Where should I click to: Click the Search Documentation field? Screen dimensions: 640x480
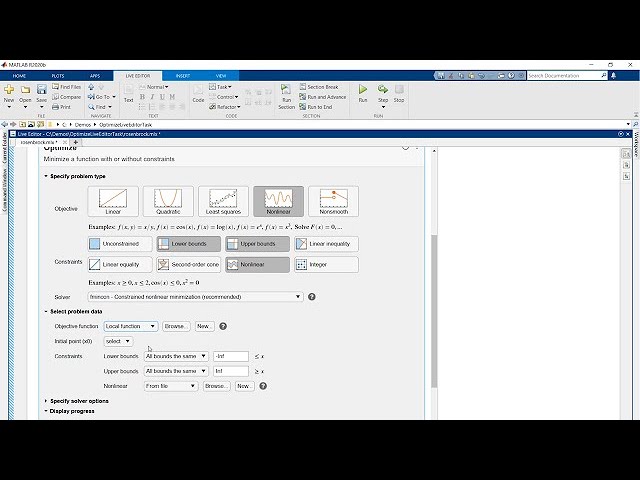pos(567,76)
